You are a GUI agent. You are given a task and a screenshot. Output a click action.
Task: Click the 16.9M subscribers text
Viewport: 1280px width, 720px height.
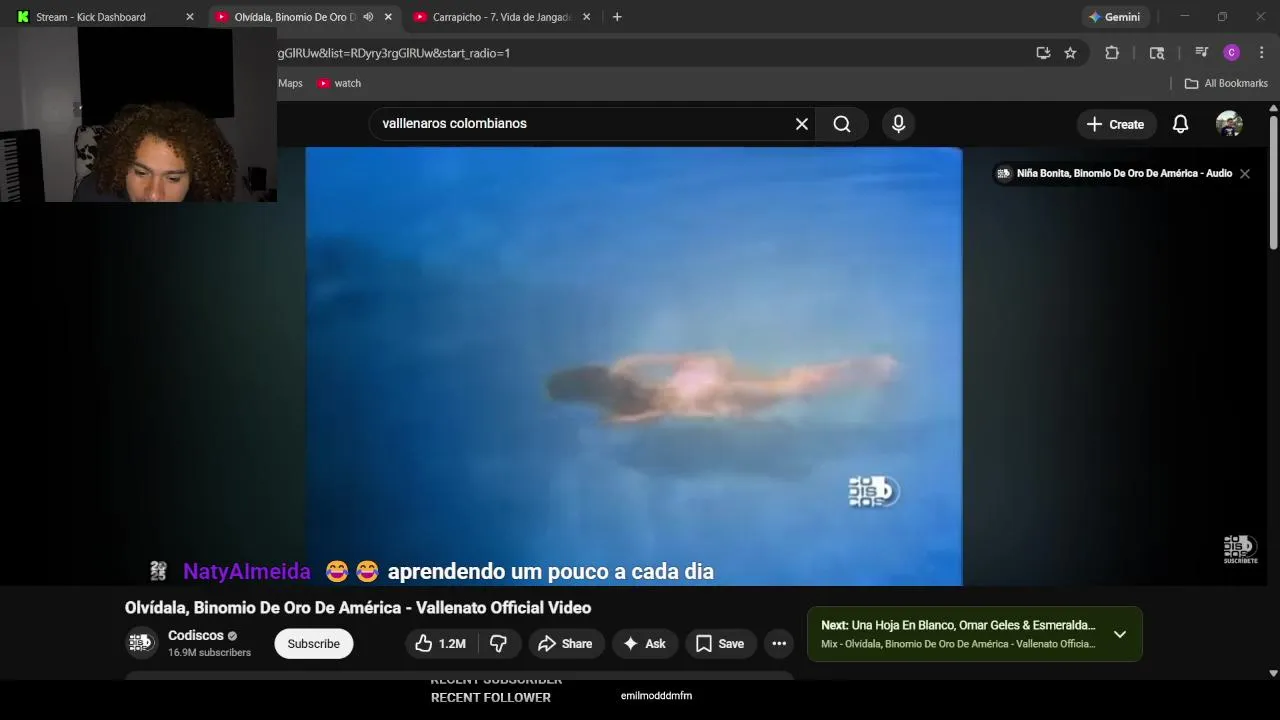(x=210, y=653)
